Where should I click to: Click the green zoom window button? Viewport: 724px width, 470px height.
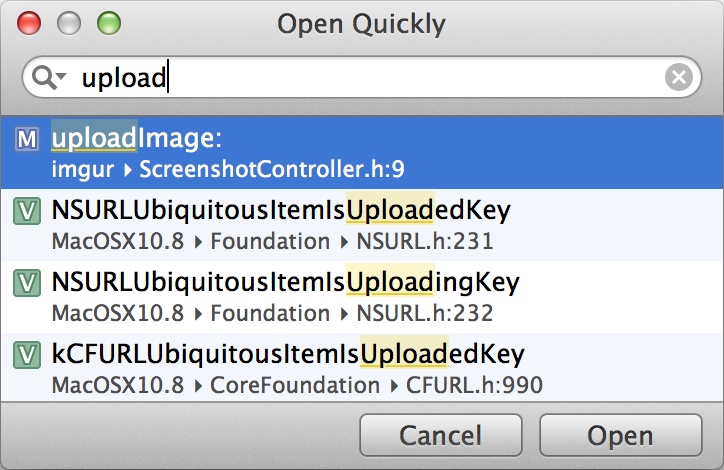tap(109, 23)
